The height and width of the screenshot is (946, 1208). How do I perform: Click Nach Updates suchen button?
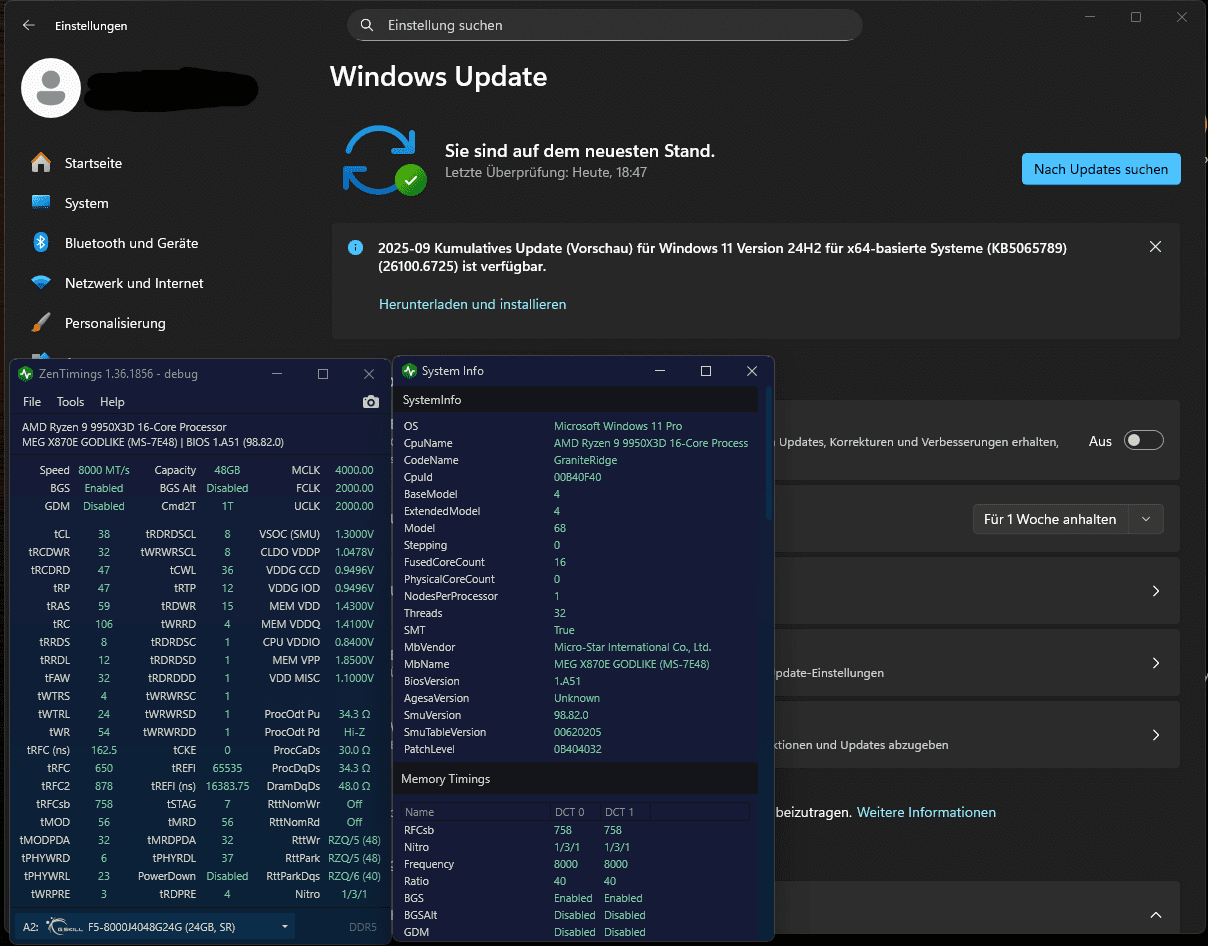point(1101,169)
